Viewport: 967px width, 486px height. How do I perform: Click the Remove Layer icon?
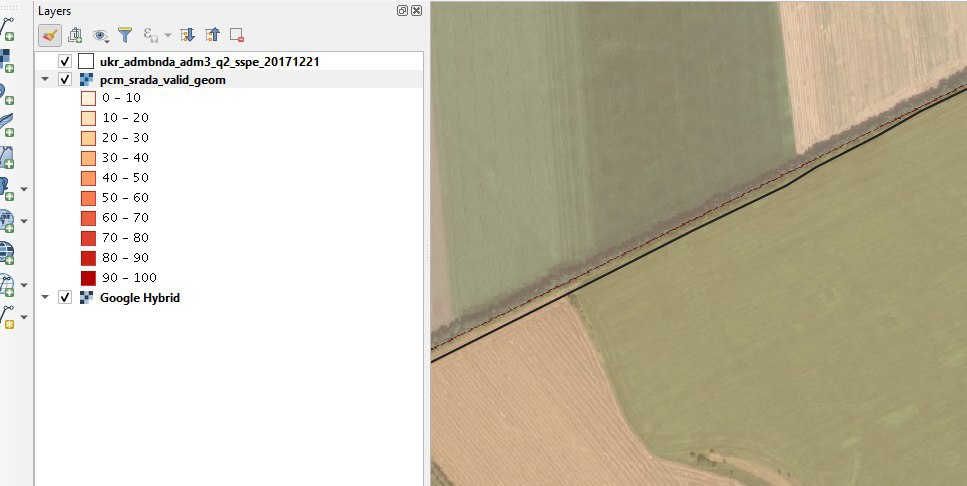pyautogui.click(x=237, y=35)
